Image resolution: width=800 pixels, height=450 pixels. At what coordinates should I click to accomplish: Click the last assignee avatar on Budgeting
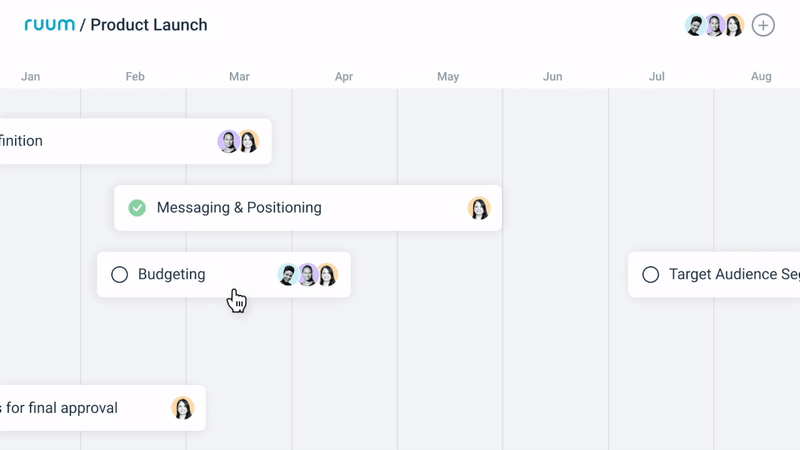coord(327,275)
